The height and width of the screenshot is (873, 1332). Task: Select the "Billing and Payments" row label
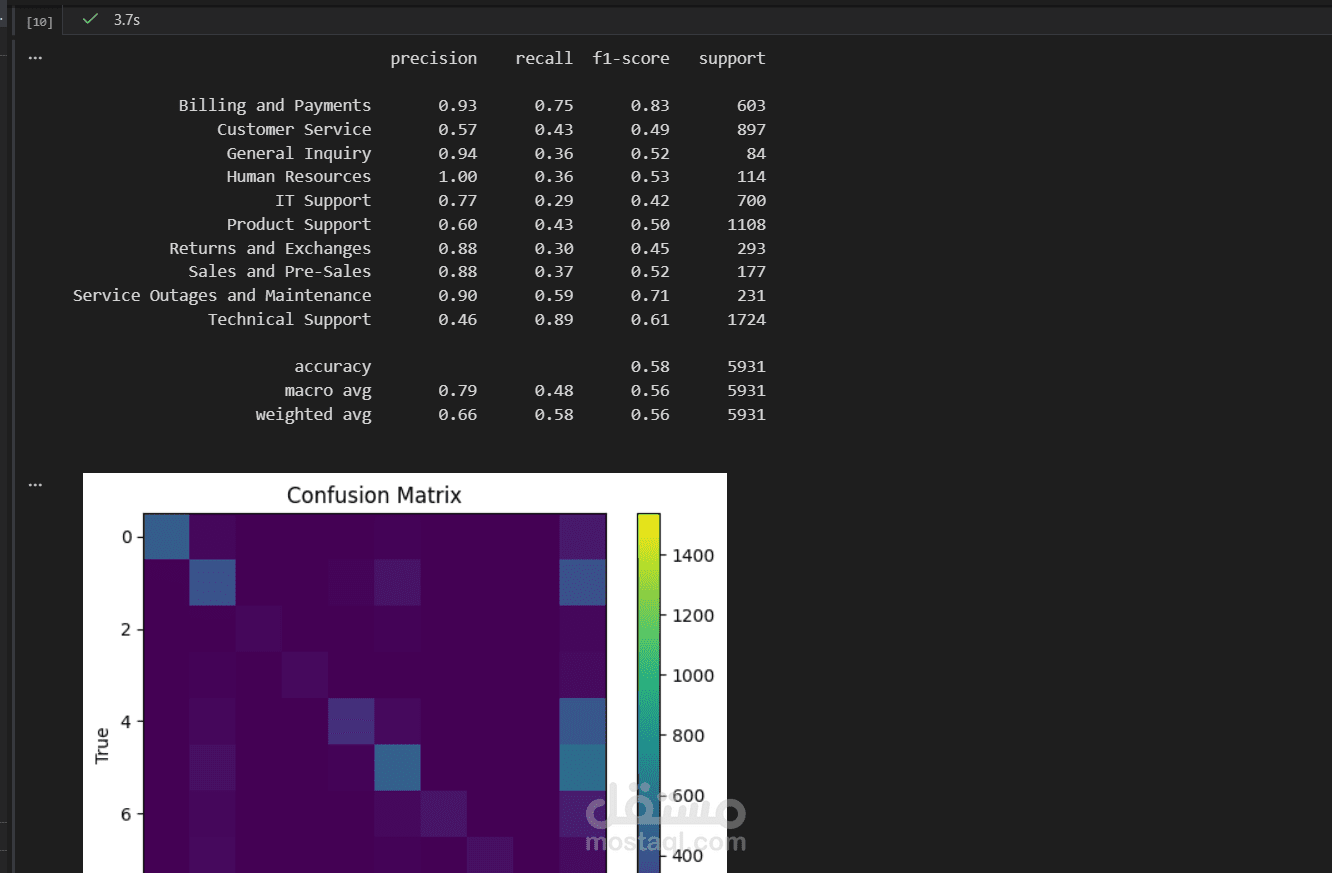pos(275,106)
